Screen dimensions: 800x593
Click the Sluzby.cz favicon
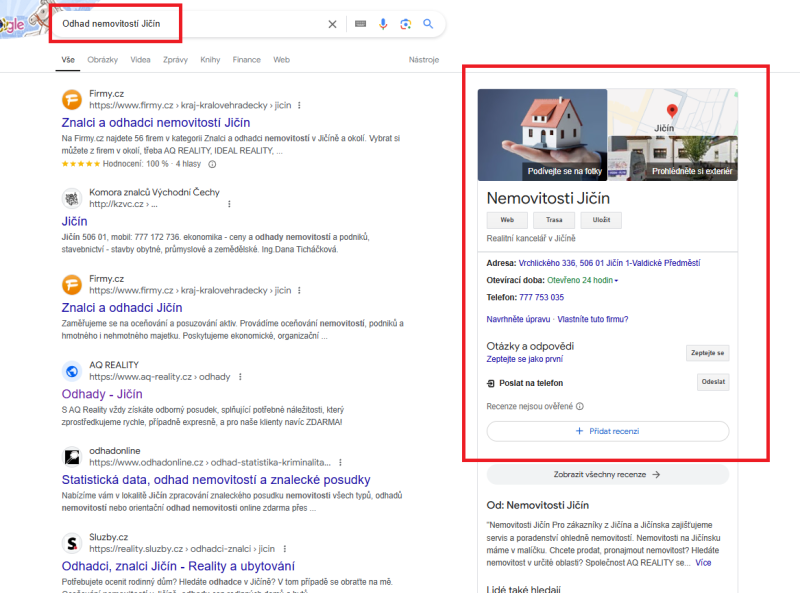click(x=72, y=543)
